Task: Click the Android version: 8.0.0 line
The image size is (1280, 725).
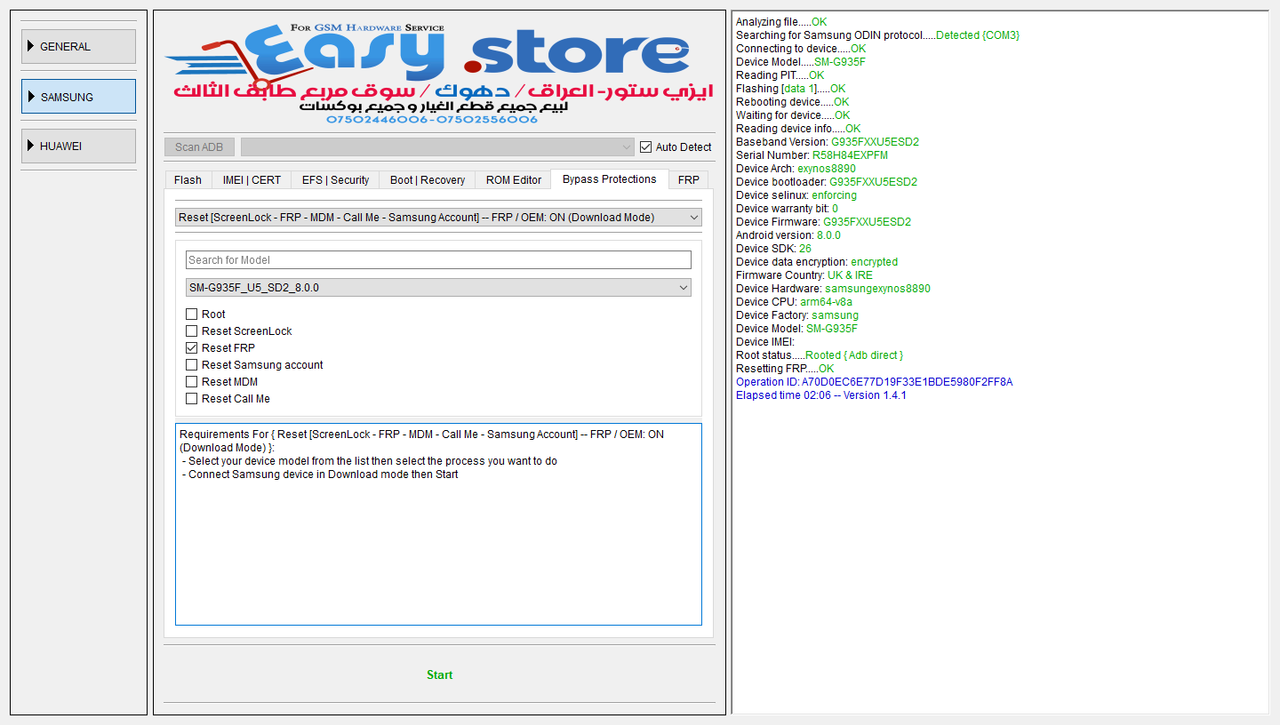Action: (x=788, y=235)
